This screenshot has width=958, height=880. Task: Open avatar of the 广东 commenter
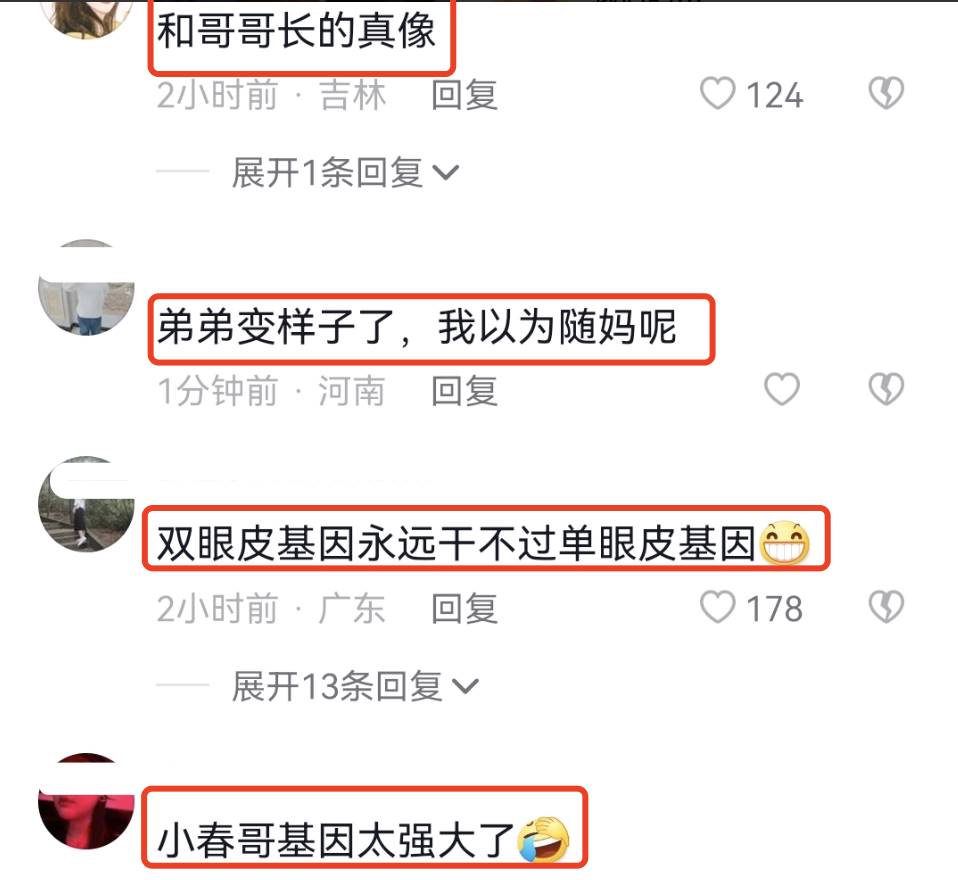tap(86, 504)
